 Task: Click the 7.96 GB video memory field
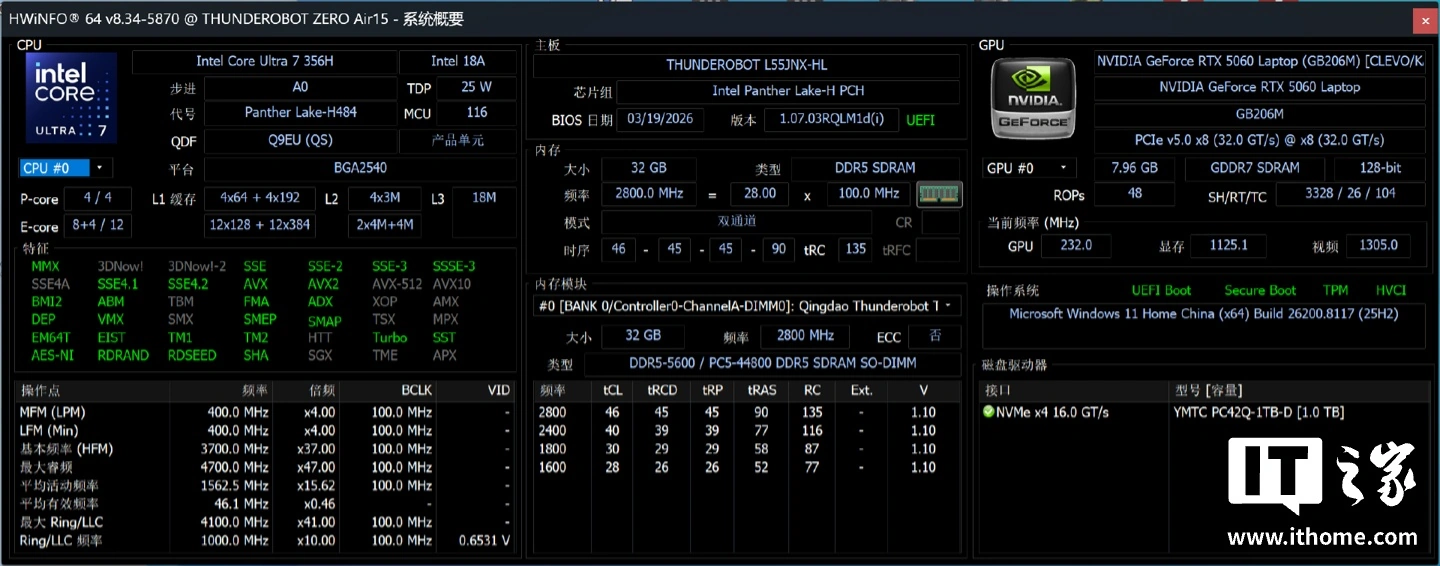[1135, 168]
